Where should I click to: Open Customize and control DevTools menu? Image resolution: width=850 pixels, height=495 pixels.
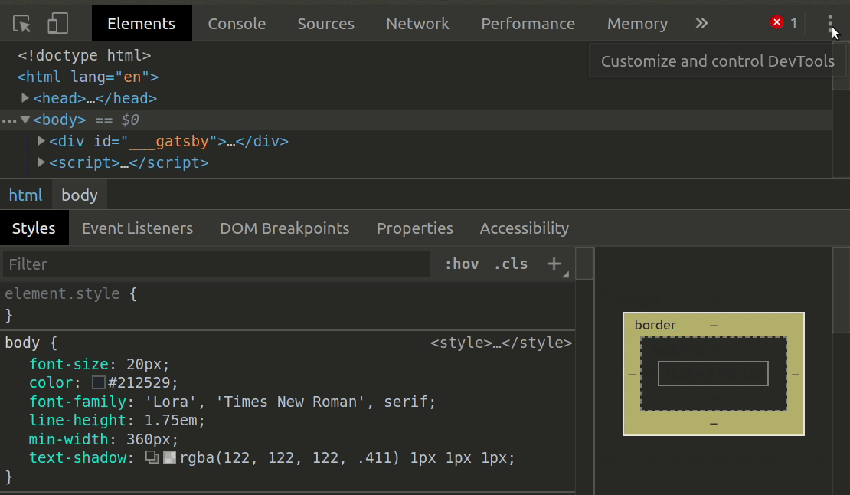coord(830,22)
